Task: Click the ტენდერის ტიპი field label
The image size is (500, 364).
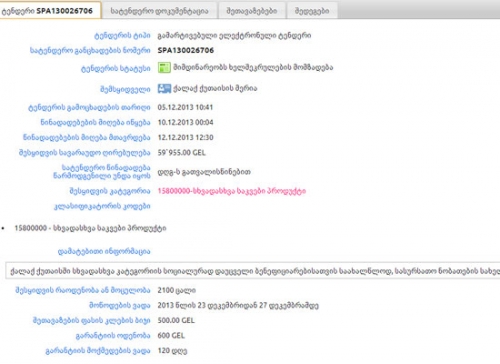Action: [122, 35]
